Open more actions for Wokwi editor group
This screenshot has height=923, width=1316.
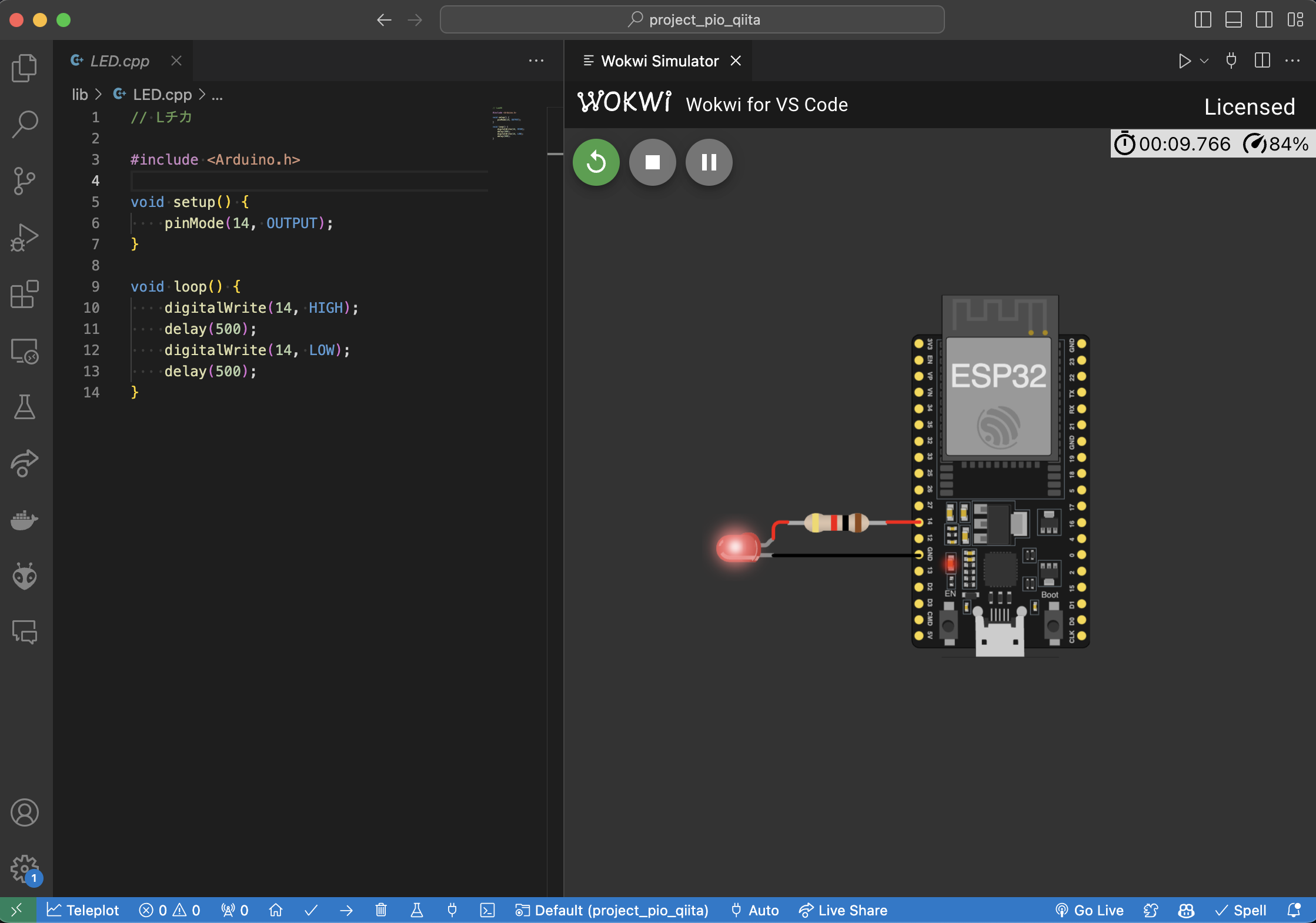point(1292,61)
